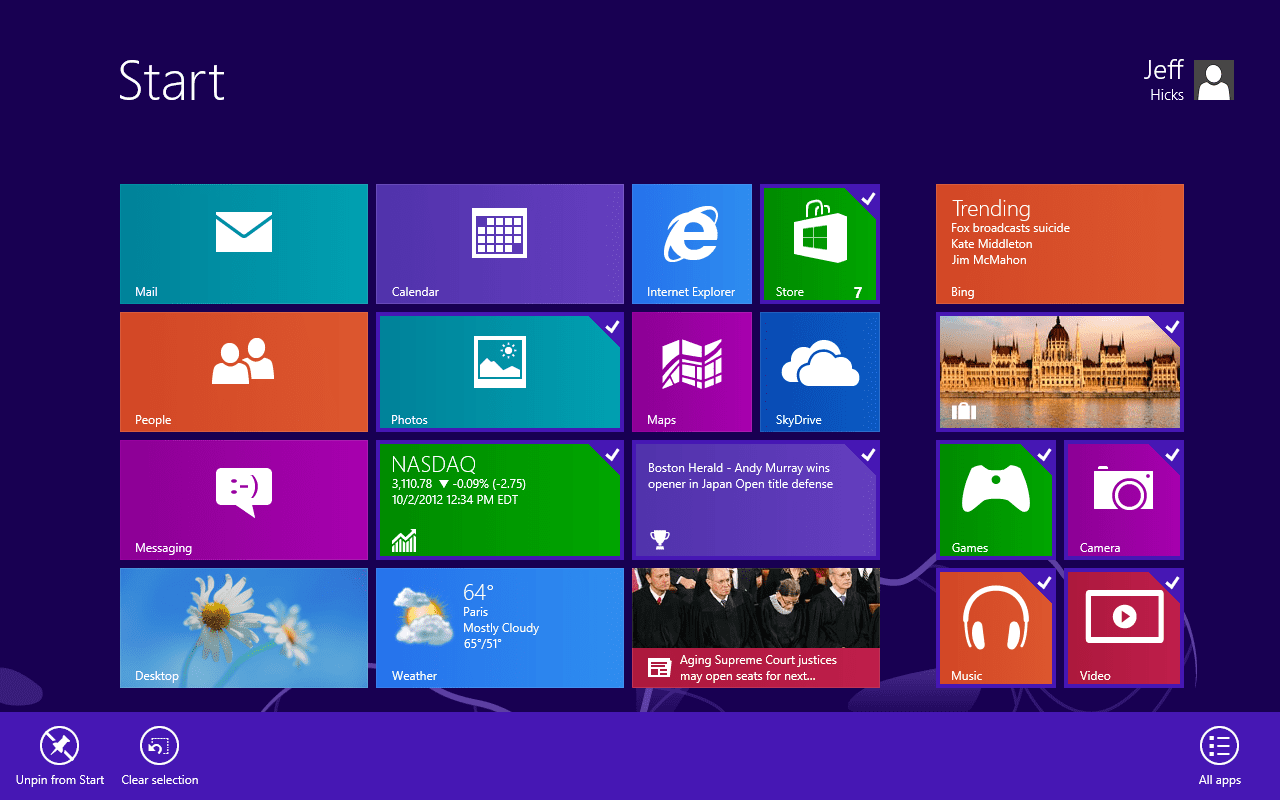The height and width of the screenshot is (800, 1280).
Task: Deselect the NASDAQ tile checkmark
Action: tap(612, 454)
